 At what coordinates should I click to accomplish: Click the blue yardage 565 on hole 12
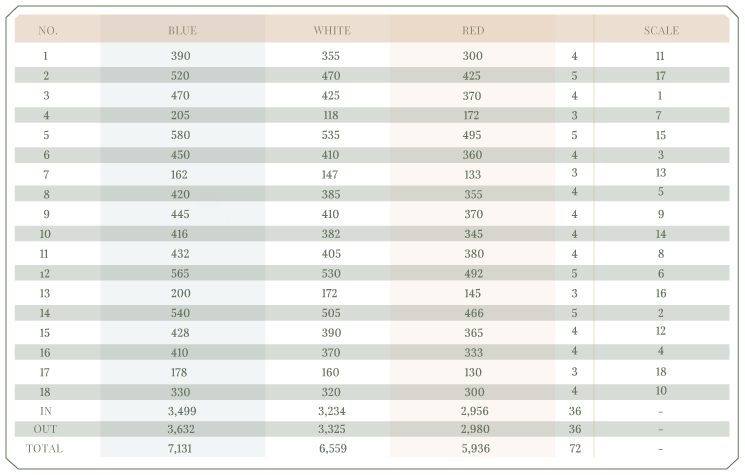point(180,273)
